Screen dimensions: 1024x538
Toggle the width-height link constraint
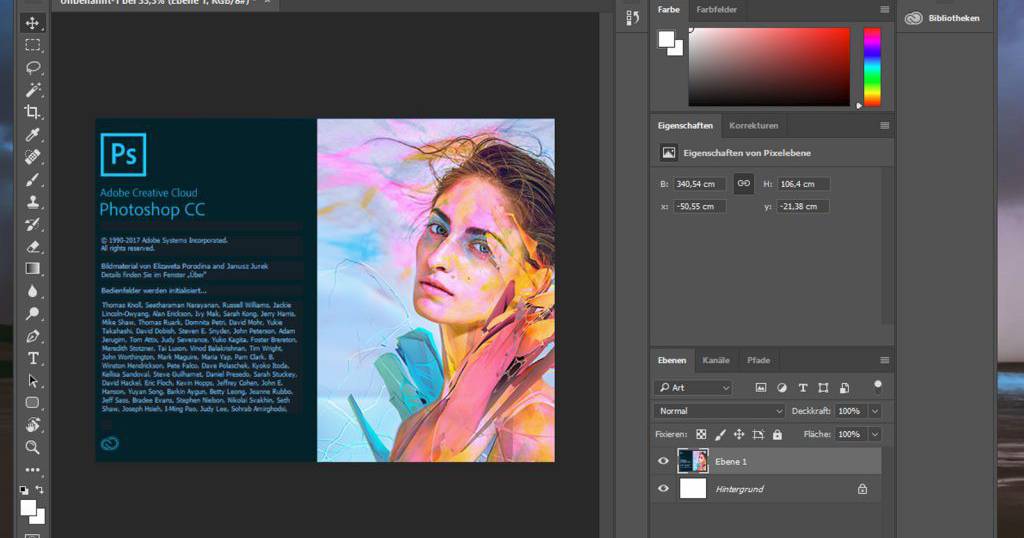pos(743,183)
